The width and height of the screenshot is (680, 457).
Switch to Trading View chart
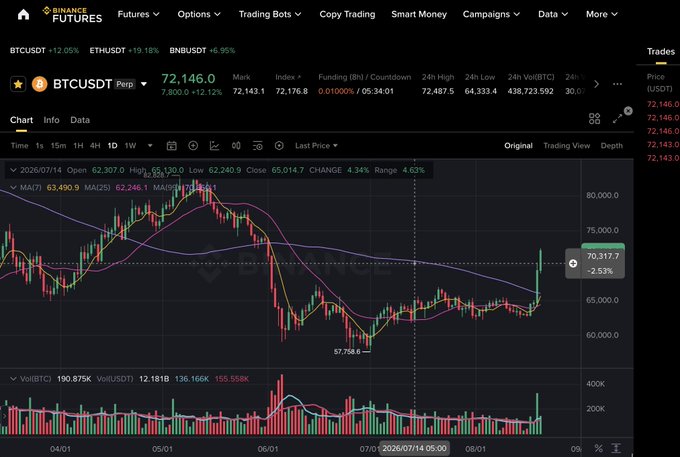coord(566,146)
